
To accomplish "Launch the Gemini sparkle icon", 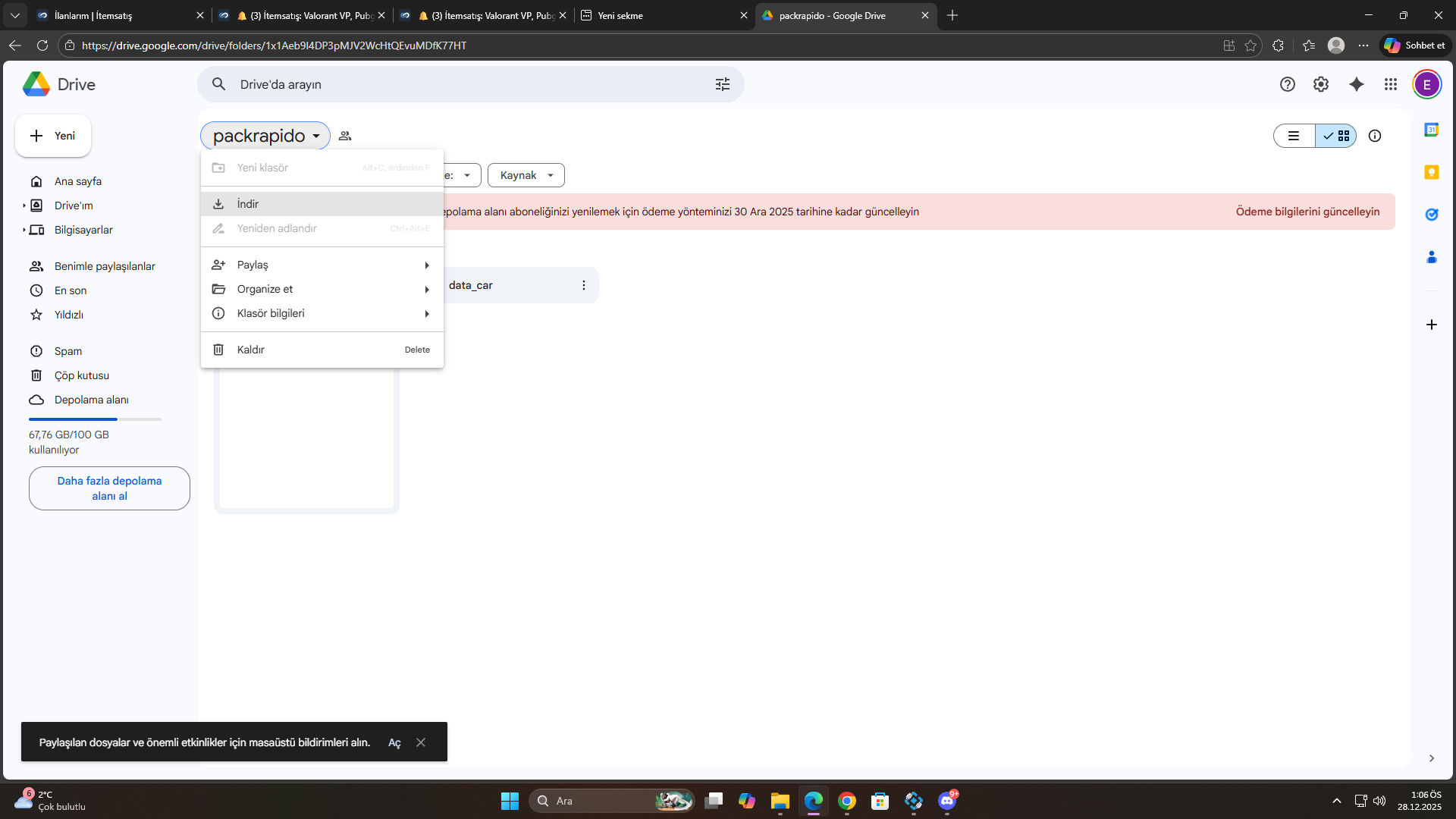I will (1357, 84).
